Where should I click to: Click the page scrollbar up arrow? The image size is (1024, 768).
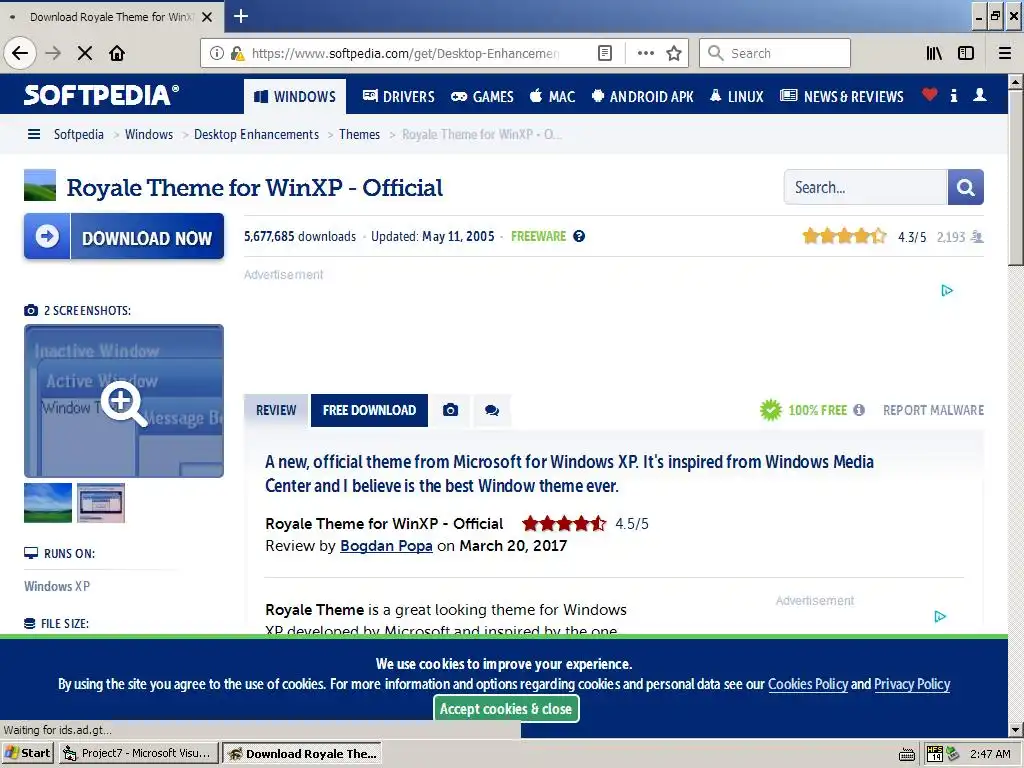pyautogui.click(x=1016, y=82)
